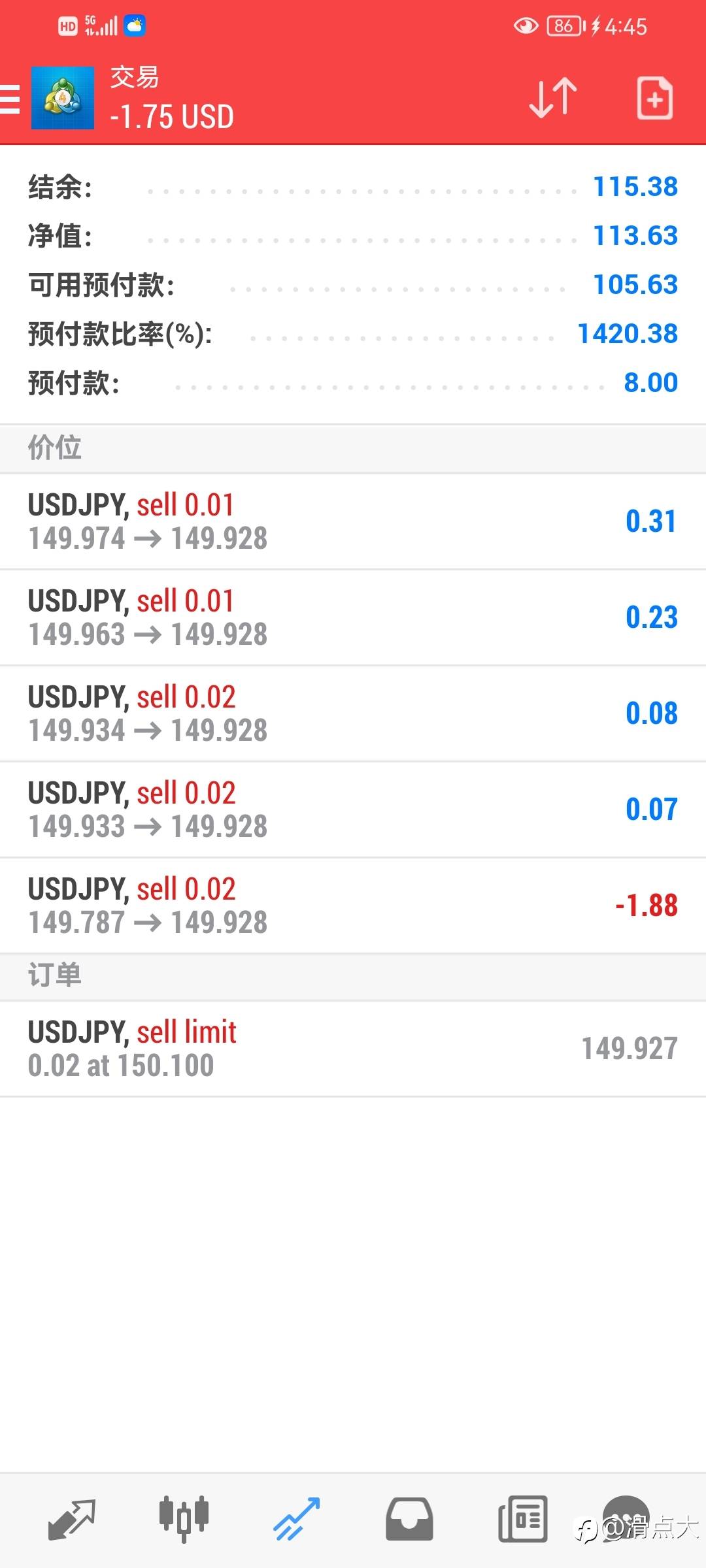Create a new order with the plus icon
Image resolution: width=706 pixels, height=1568 pixels.
click(x=654, y=98)
